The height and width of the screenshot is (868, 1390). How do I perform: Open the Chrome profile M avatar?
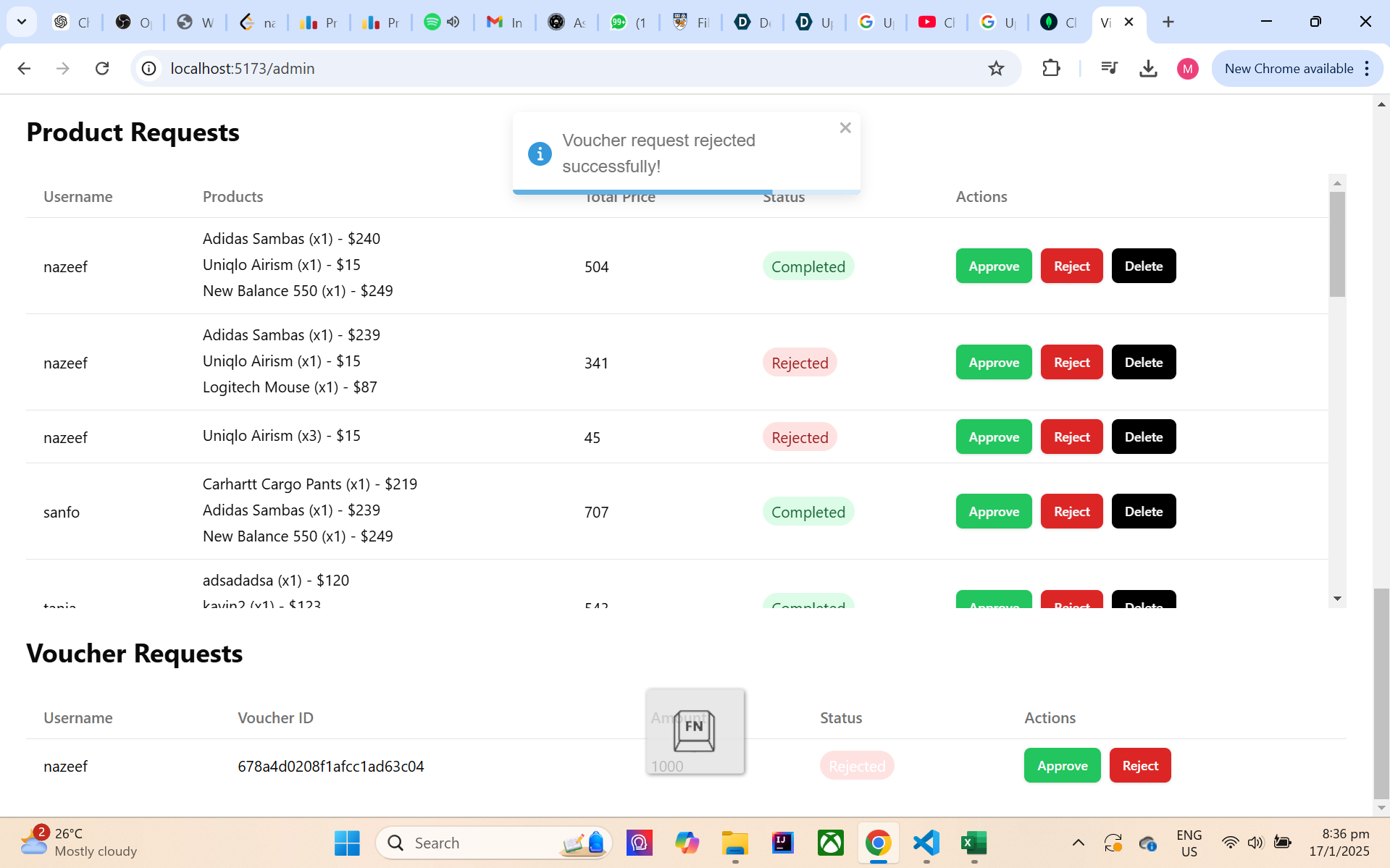(1187, 69)
